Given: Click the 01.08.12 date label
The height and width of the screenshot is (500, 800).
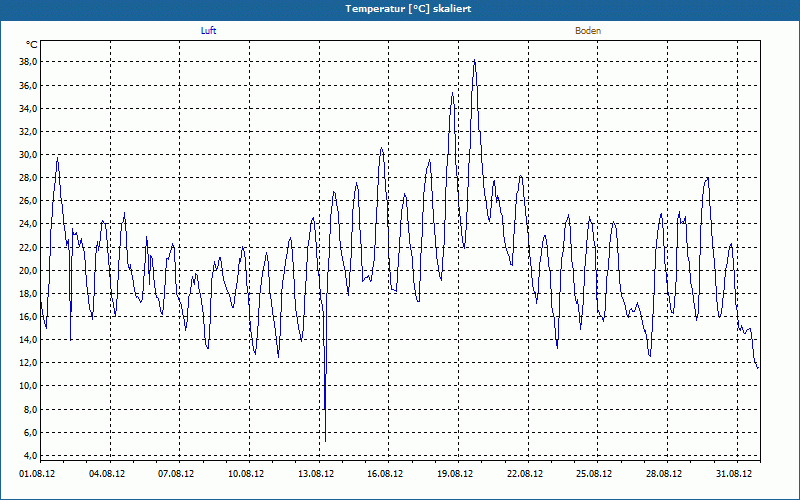Looking at the screenshot, I should point(37,473).
